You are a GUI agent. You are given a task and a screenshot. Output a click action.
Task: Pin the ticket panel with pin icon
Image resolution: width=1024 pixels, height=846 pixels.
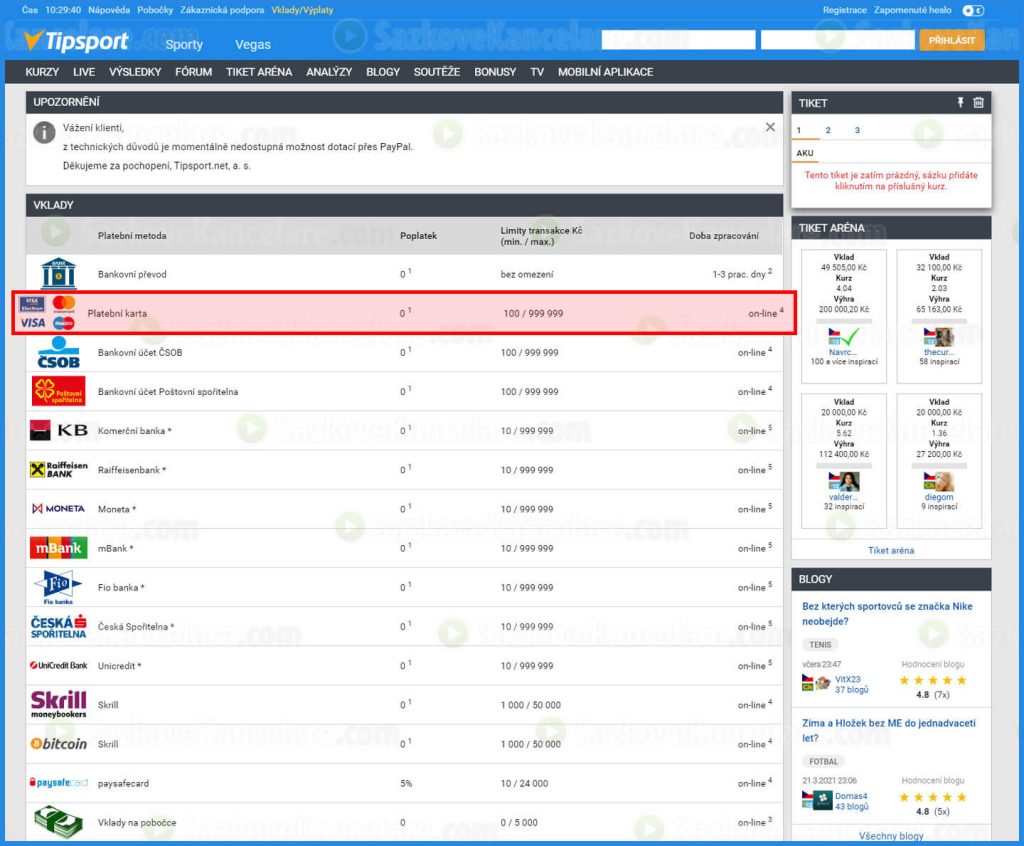[x=960, y=103]
